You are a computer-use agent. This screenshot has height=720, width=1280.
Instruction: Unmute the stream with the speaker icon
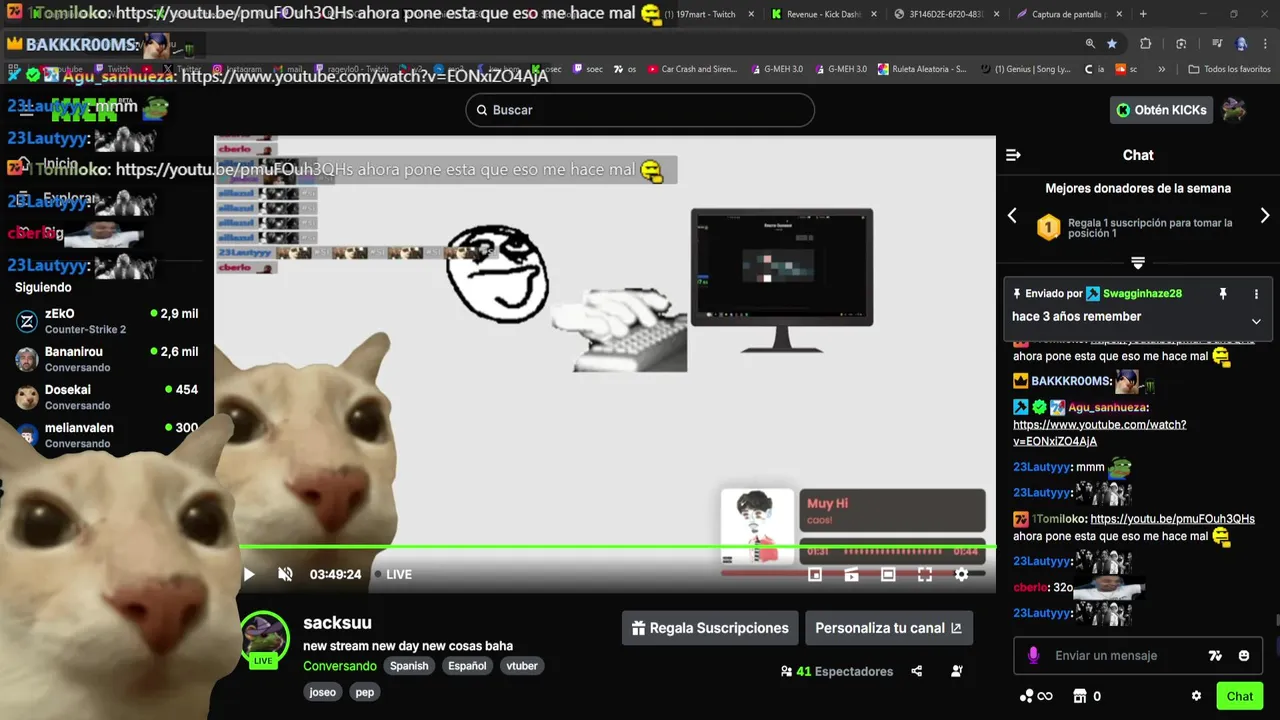[x=285, y=574]
